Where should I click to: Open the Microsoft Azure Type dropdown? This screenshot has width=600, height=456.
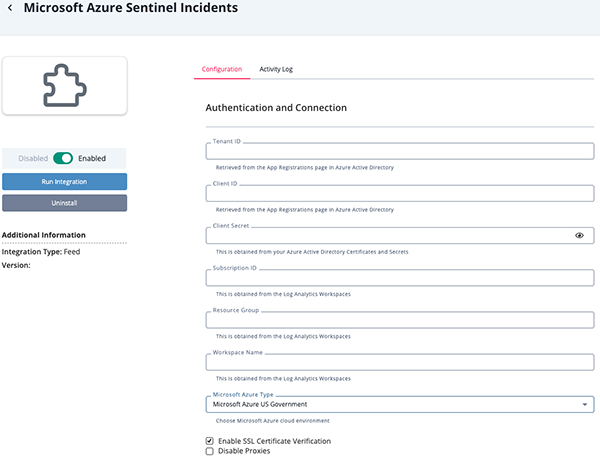pyautogui.click(x=400, y=404)
